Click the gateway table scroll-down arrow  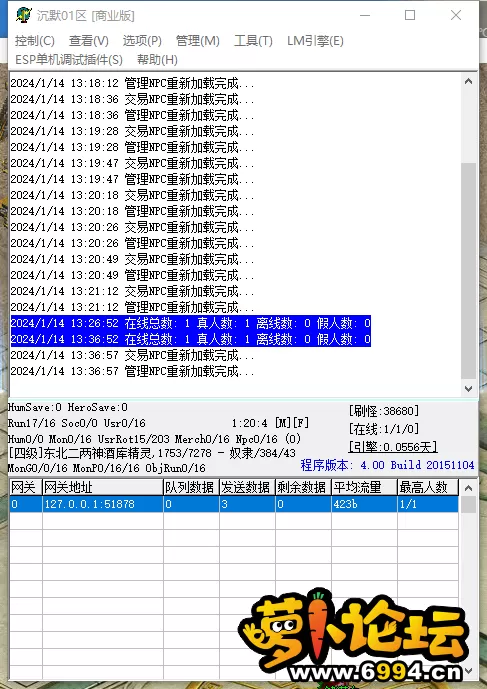pos(469,671)
